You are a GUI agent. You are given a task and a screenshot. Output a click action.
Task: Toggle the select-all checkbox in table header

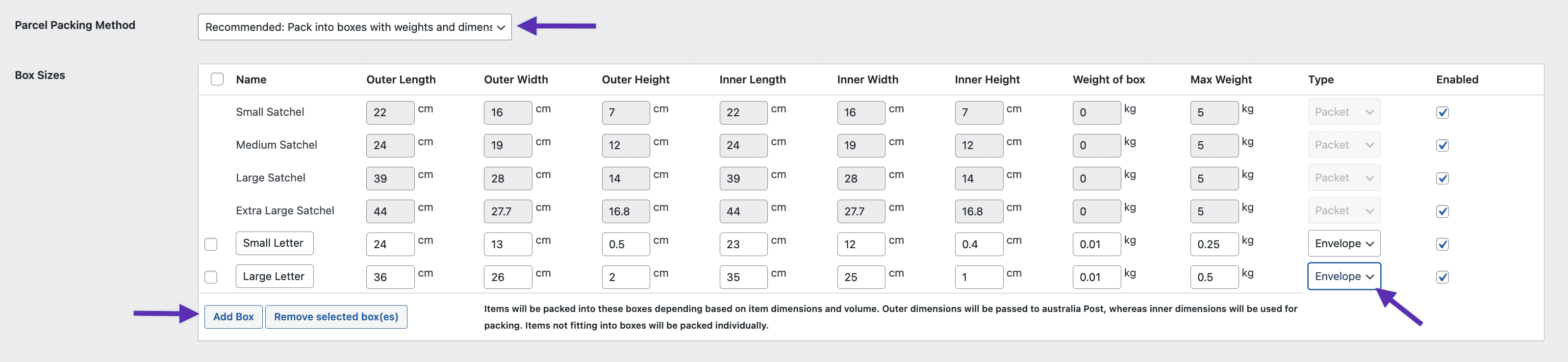tap(217, 78)
